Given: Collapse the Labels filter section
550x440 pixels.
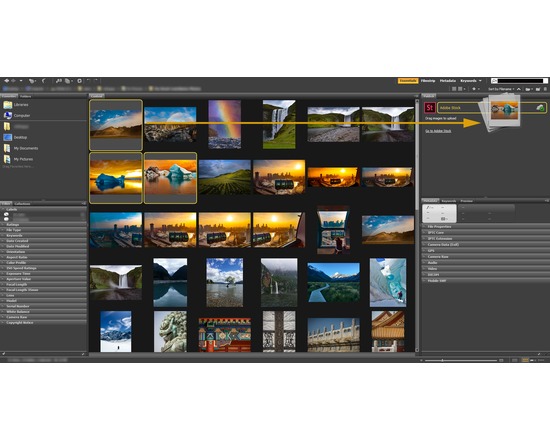Looking at the screenshot, I should 43,209.
